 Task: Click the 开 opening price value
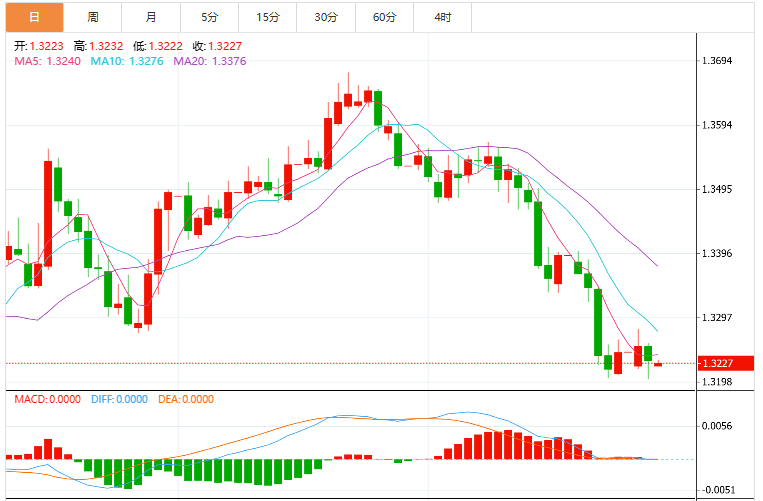click(x=47, y=46)
